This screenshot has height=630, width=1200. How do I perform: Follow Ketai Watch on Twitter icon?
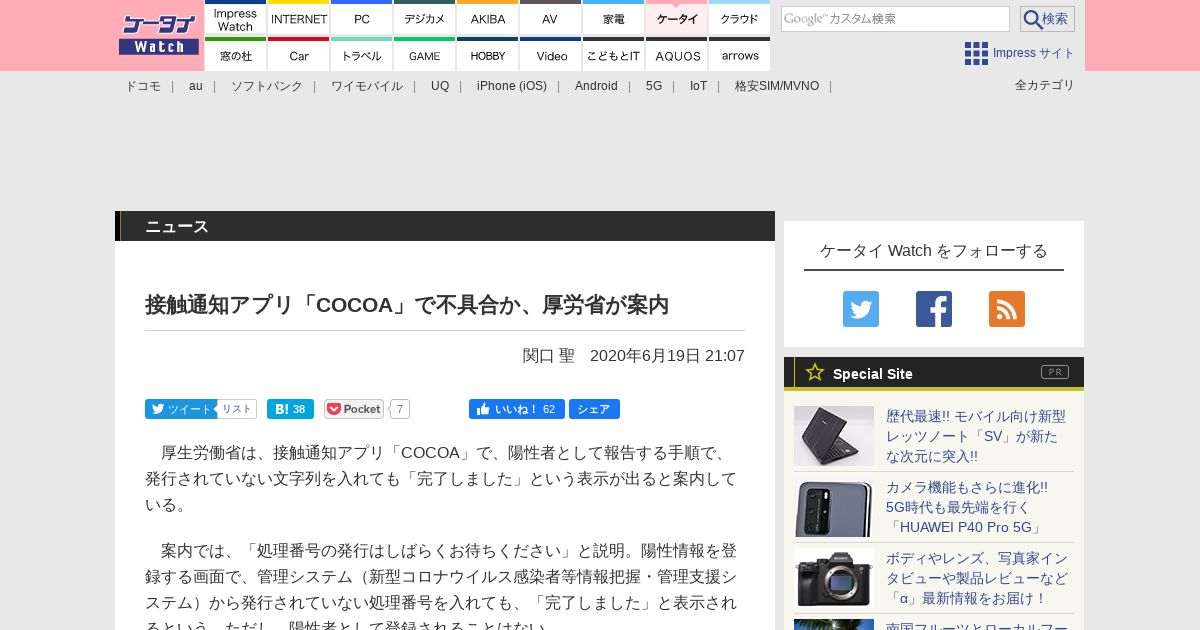coord(861,309)
